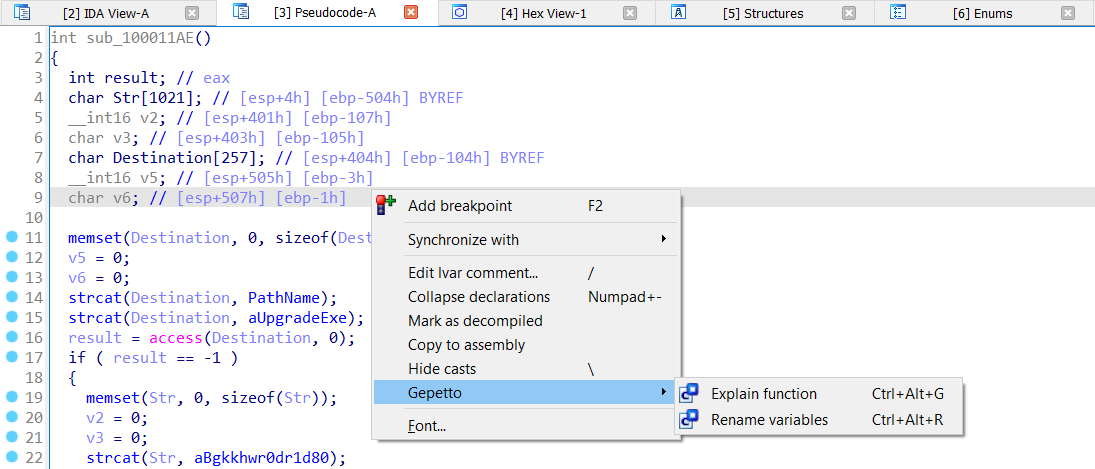Click the Pseudocode-A tab icon
Viewport: 1095px width, 469px height.
point(241,13)
